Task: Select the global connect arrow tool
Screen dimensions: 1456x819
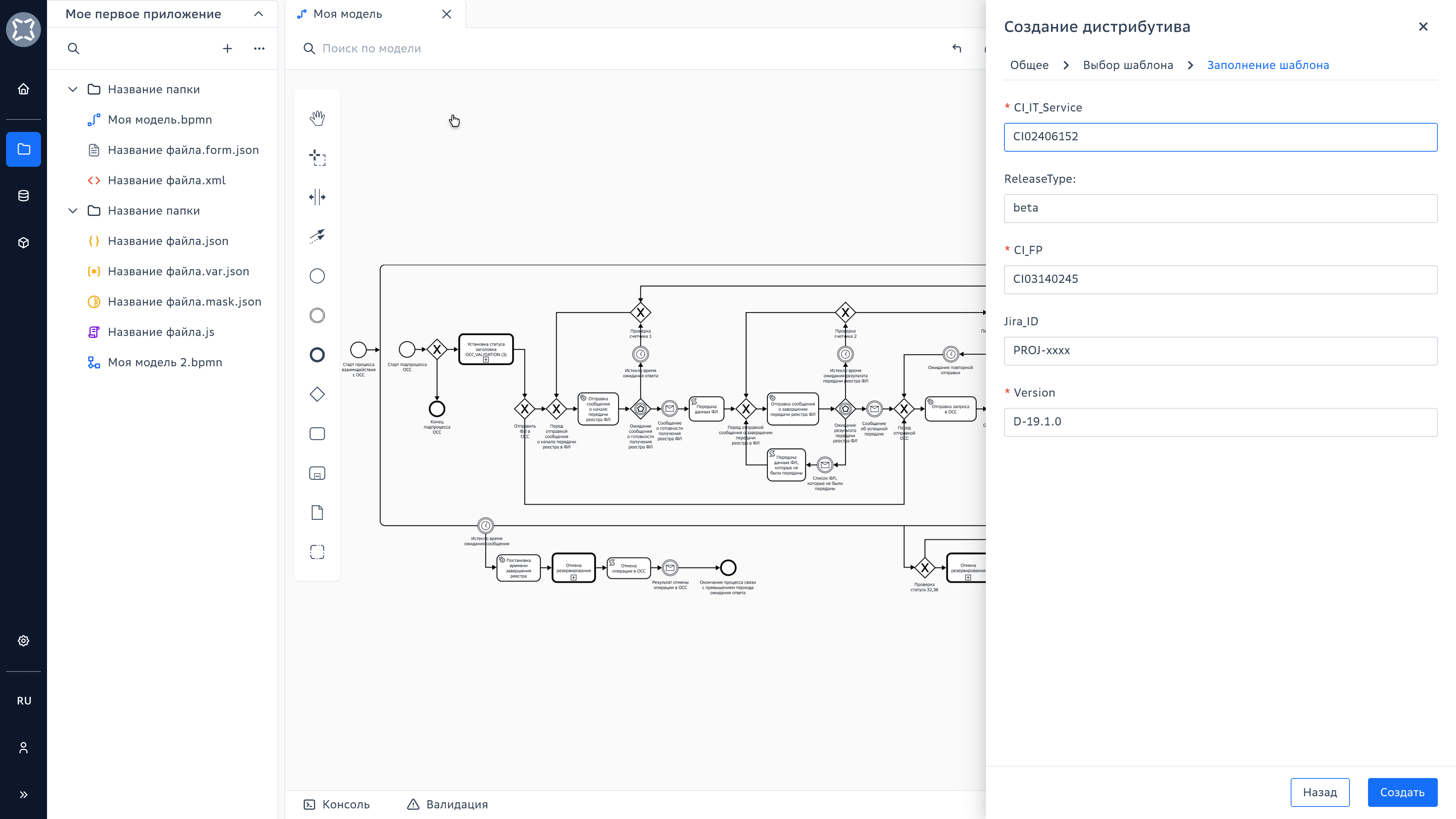Action: 317,236
